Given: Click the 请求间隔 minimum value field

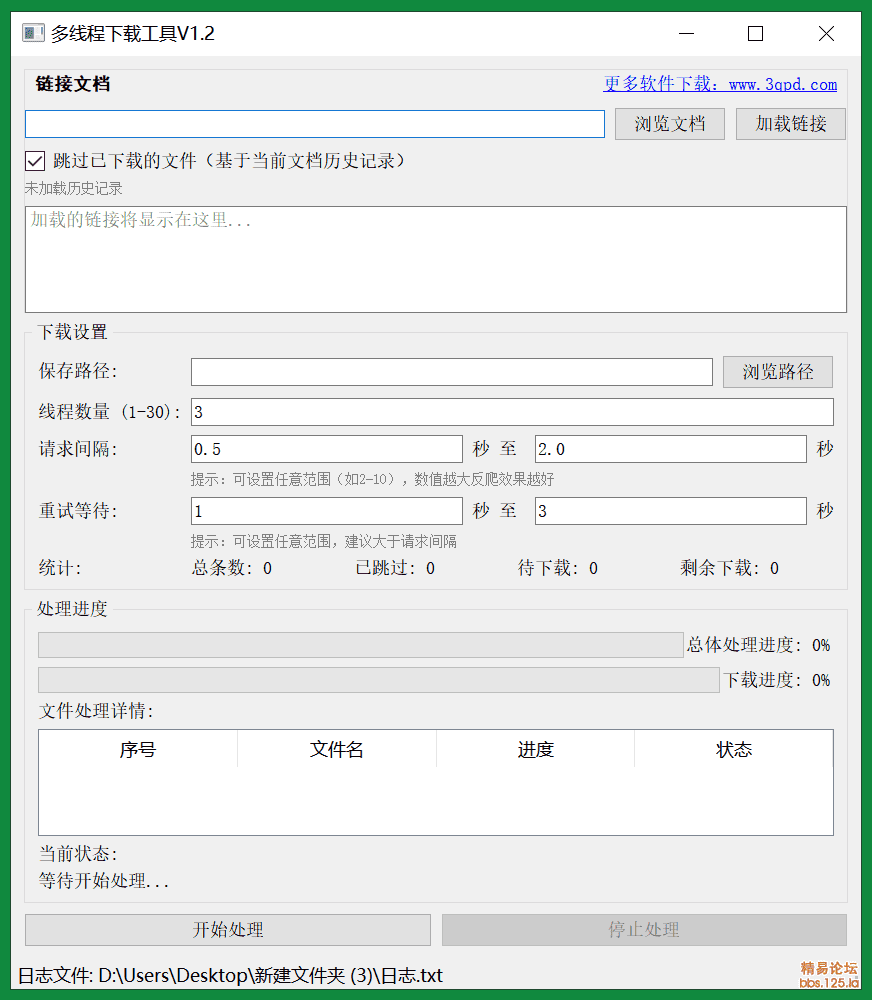Looking at the screenshot, I should pyautogui.click(x=327, y=449).
